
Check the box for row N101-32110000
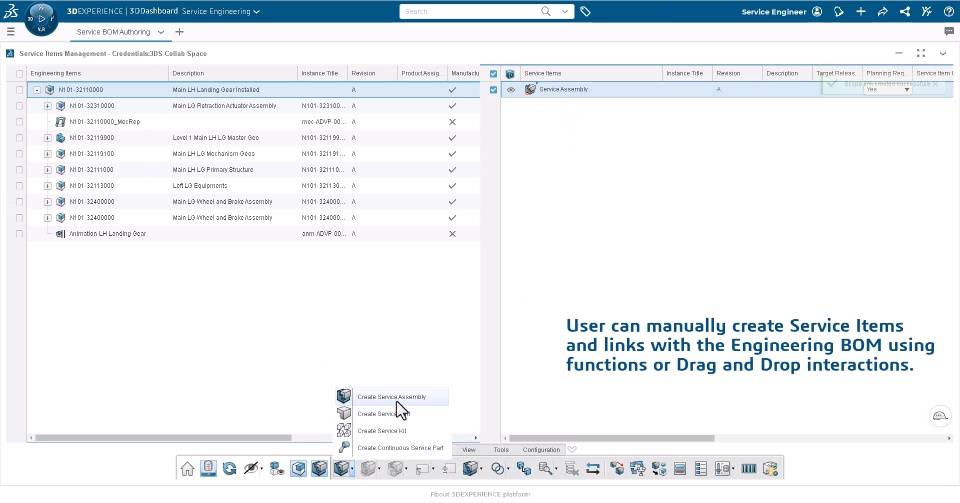click(x=20, y=90)
